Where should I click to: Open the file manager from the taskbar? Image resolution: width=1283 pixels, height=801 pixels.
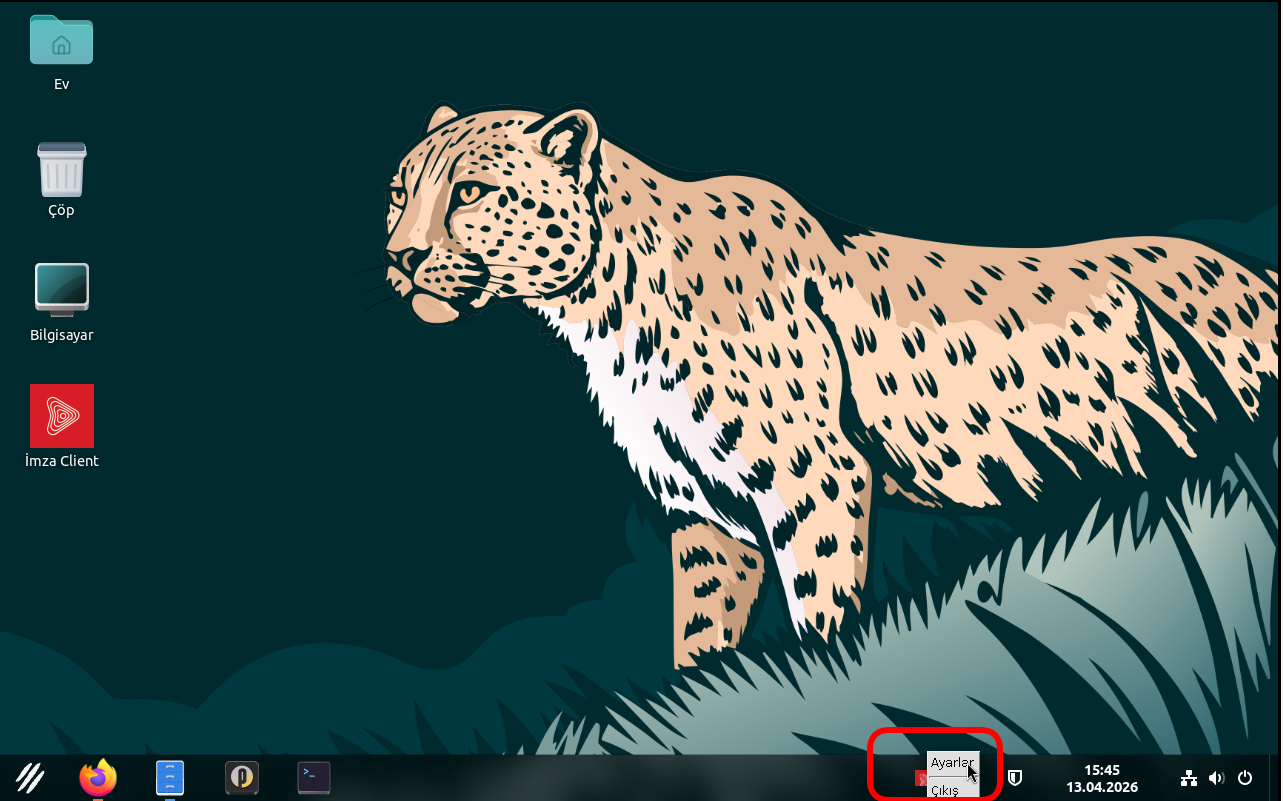point(170,777)
